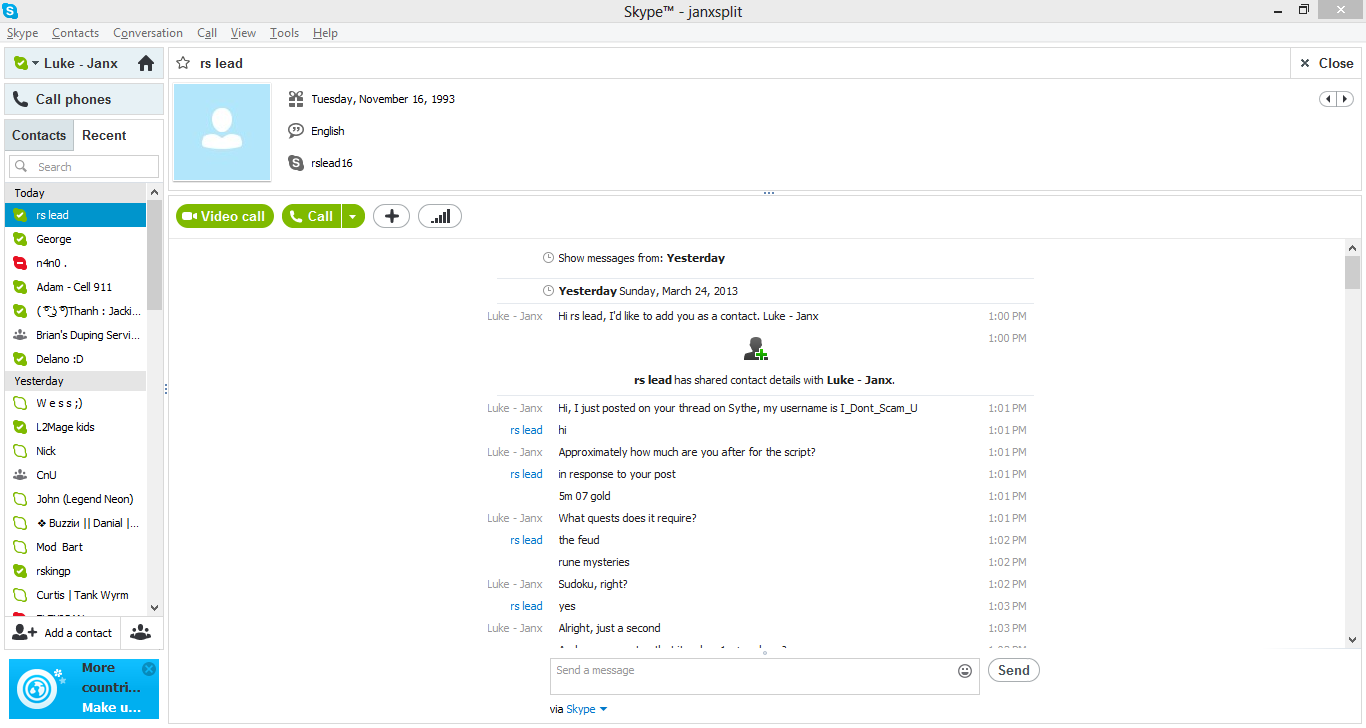The width and height of the screenshot is (1366, 728).
Task: Click rs lead sender name on 'hi' message
Action: click(x=526, y=430)
